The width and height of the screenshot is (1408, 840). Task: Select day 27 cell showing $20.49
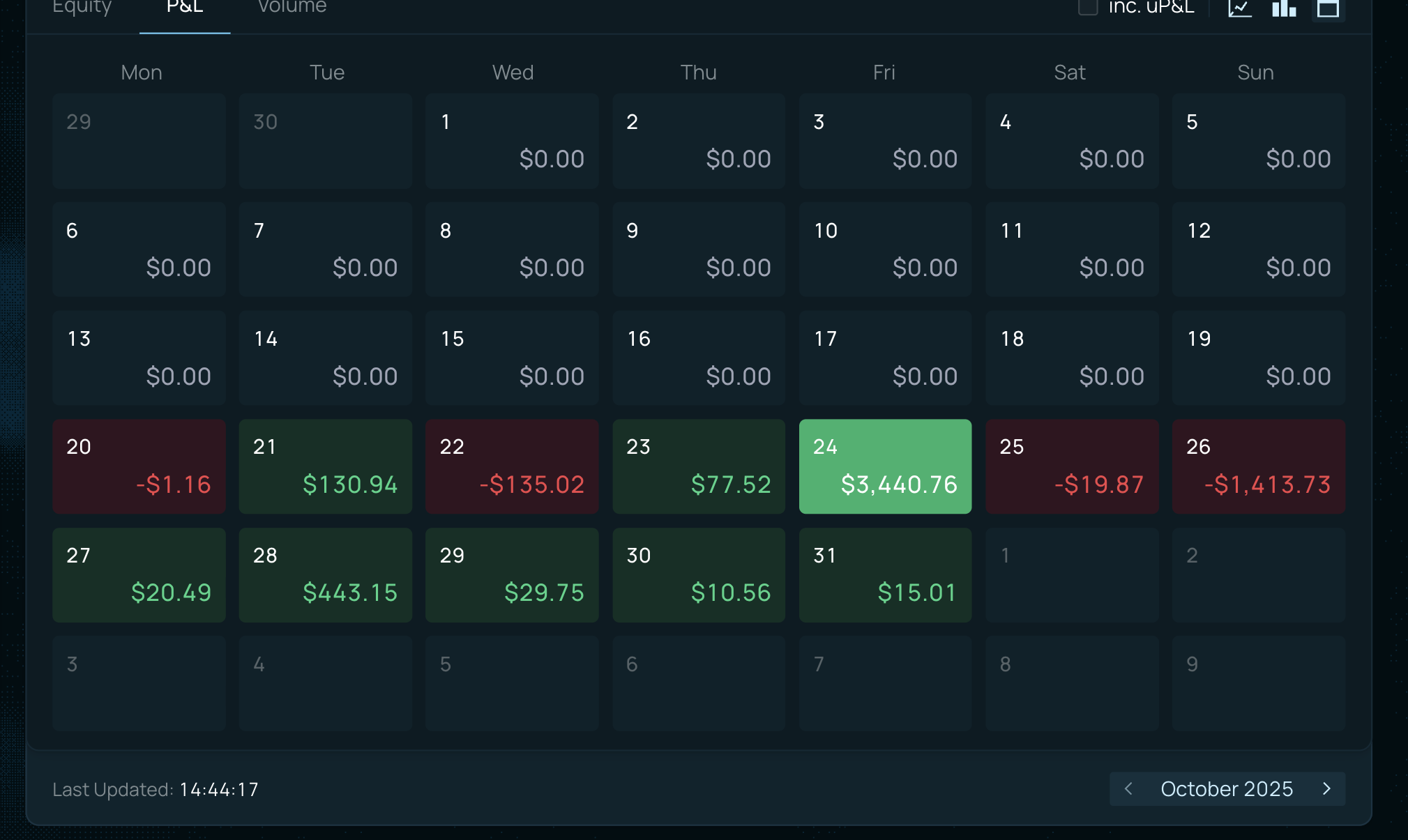(x=139, y=575)
